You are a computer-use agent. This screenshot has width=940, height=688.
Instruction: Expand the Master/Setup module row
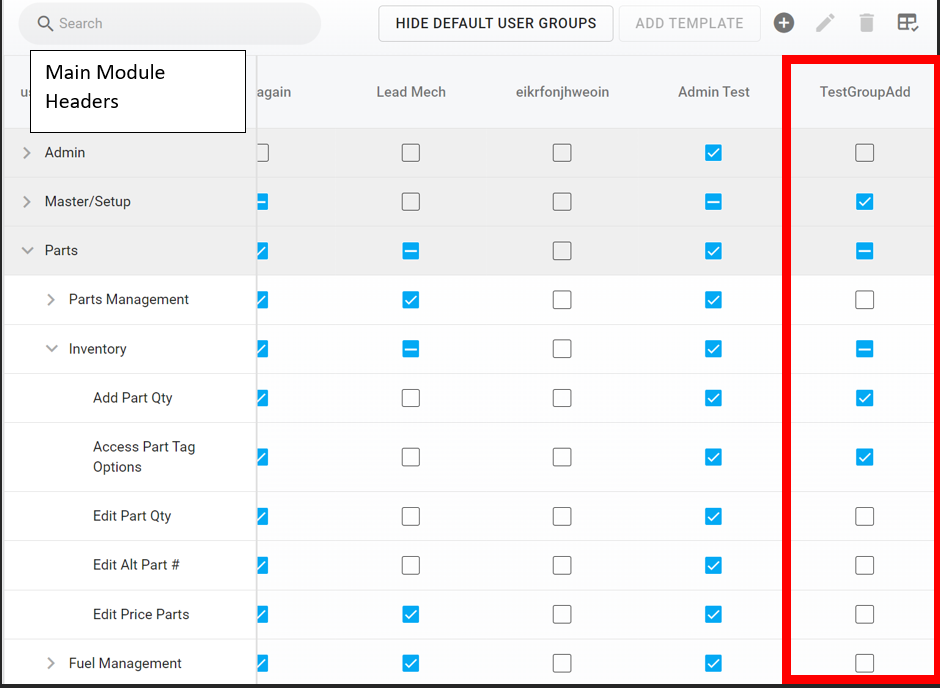tap(27, 202)
